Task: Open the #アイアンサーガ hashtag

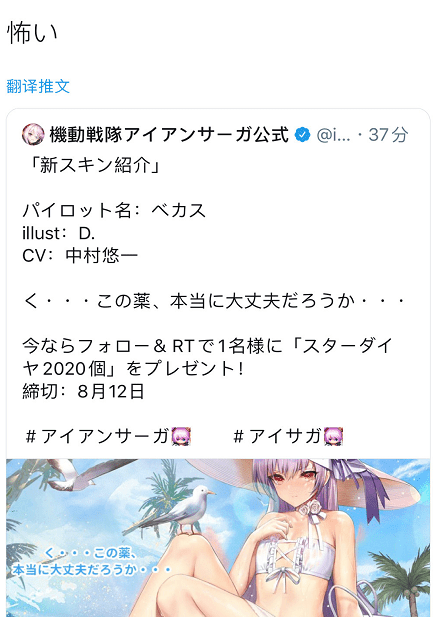Action: point(97,436)
